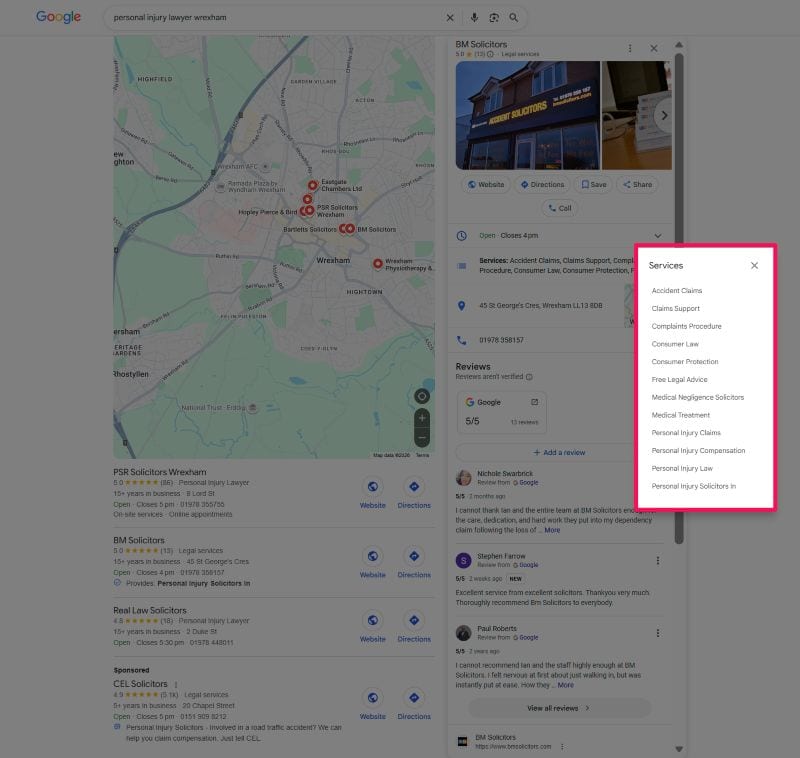Open options menu on Paul Roberts' review
The image size is (800, 758).
[658, 633]
